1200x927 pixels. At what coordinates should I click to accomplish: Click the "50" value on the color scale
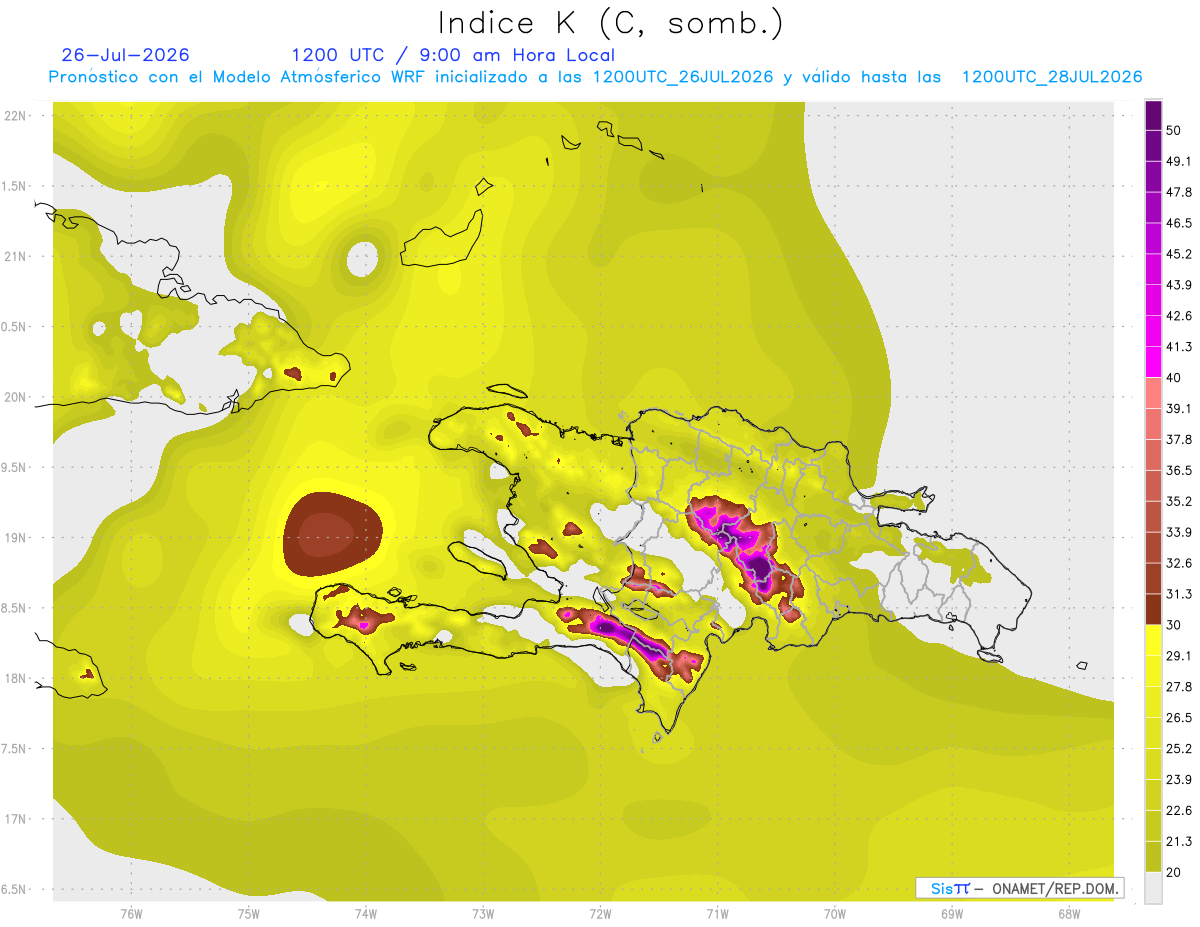click(1176, 130)
